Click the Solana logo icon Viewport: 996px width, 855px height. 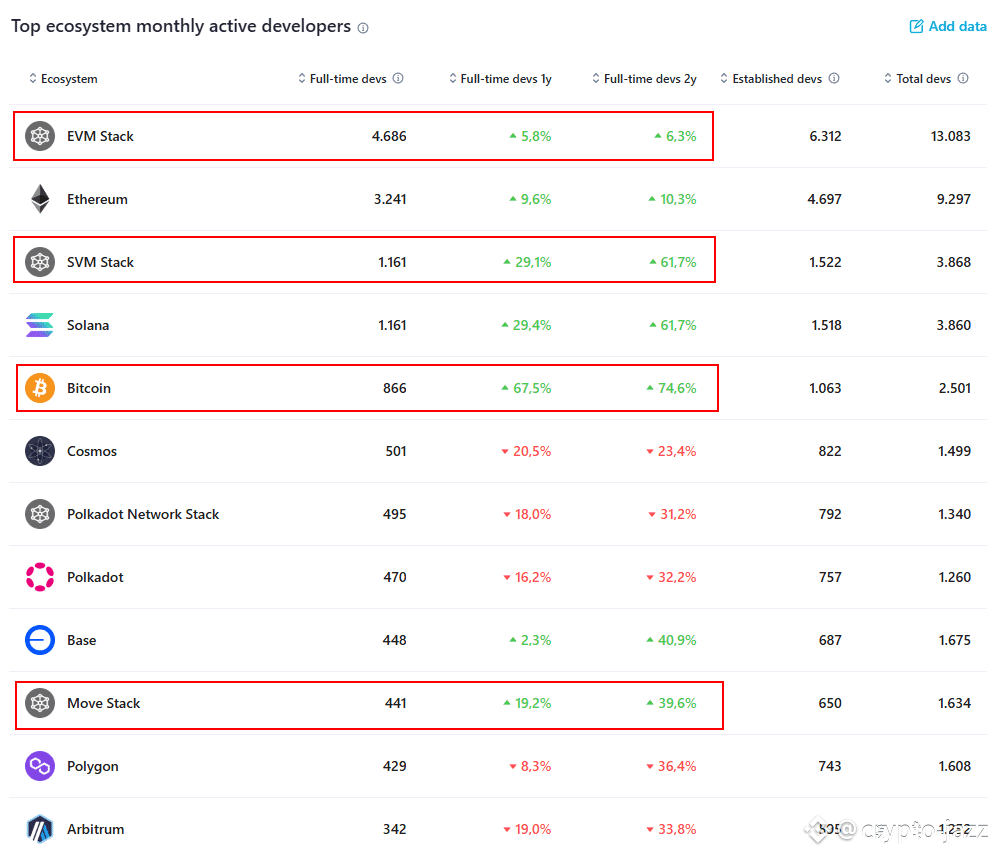tap(40, 325)
